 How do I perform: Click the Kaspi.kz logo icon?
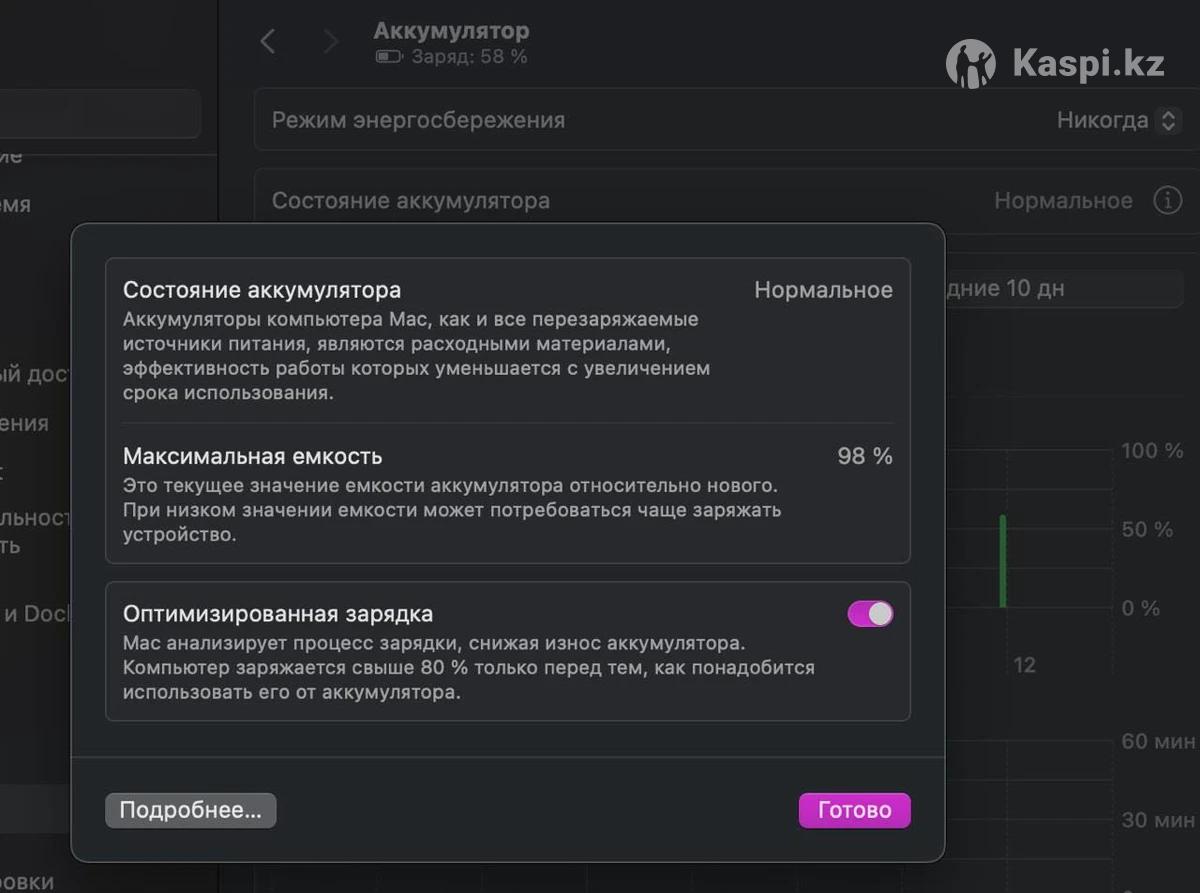[x=970, y=65]
